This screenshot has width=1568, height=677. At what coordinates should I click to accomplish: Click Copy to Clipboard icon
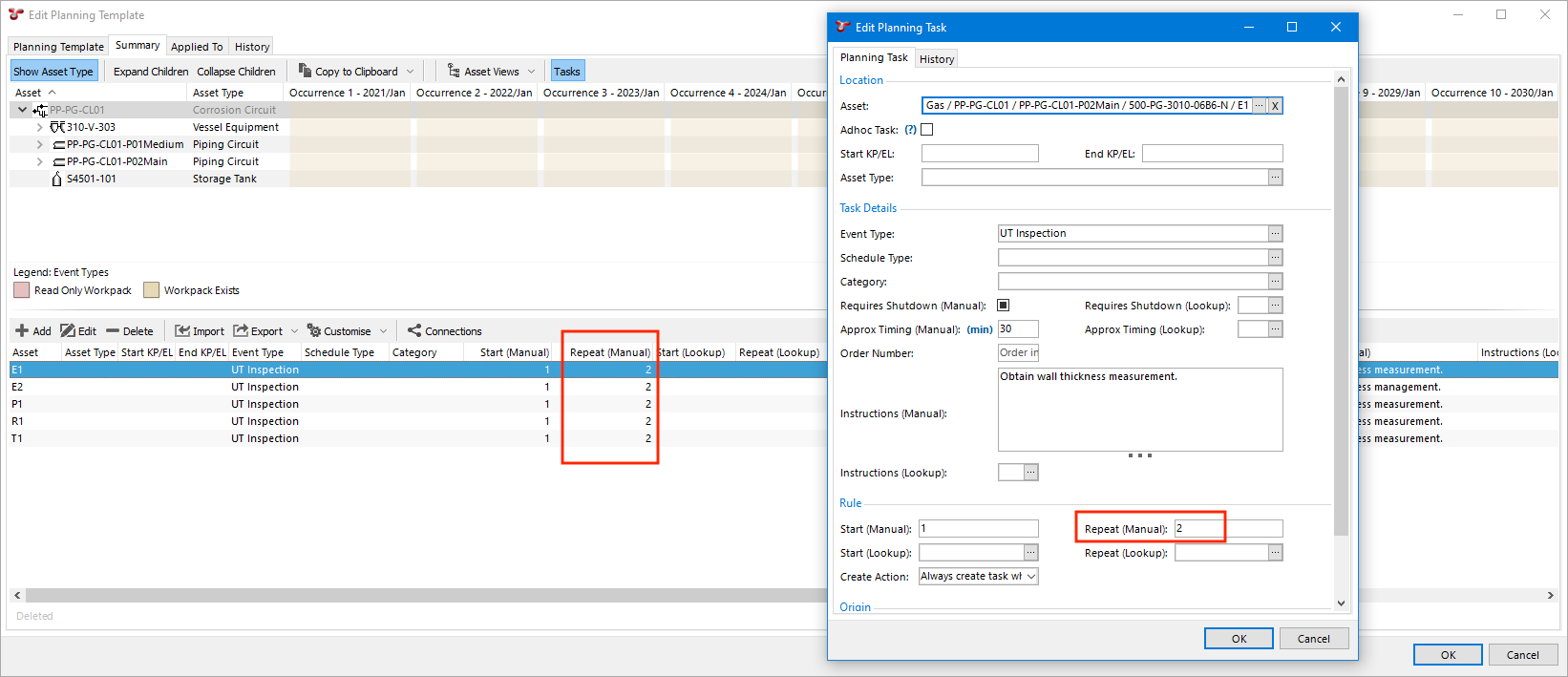coord(305,71)
